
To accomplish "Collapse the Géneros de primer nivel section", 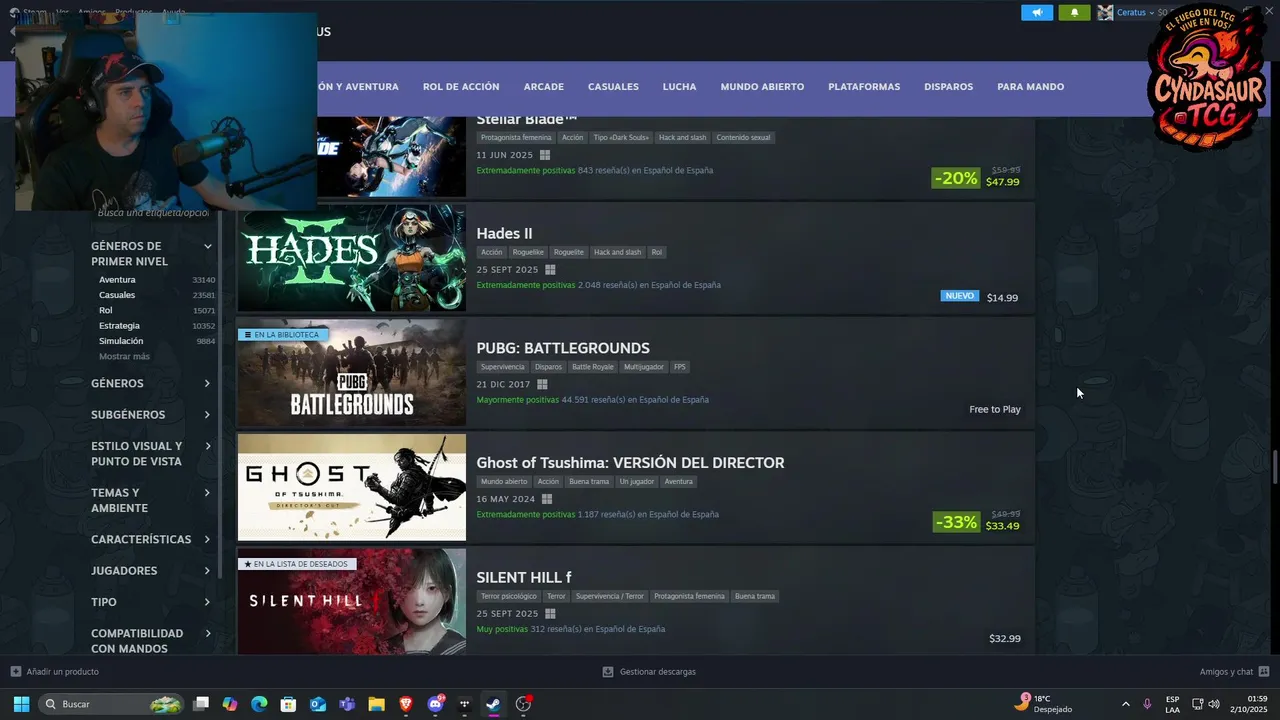I will tap(208, 246).
